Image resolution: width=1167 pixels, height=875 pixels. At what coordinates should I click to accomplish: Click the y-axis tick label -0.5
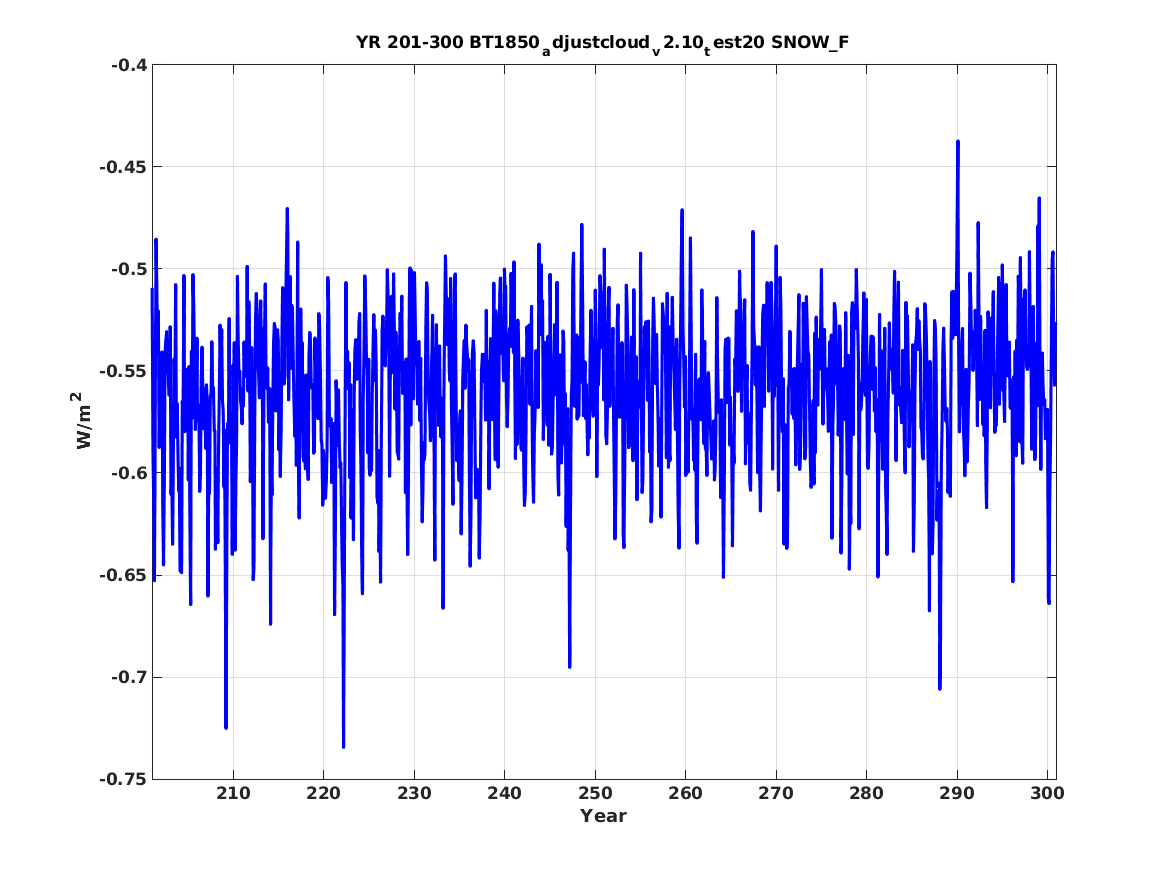tap(129, 269)
